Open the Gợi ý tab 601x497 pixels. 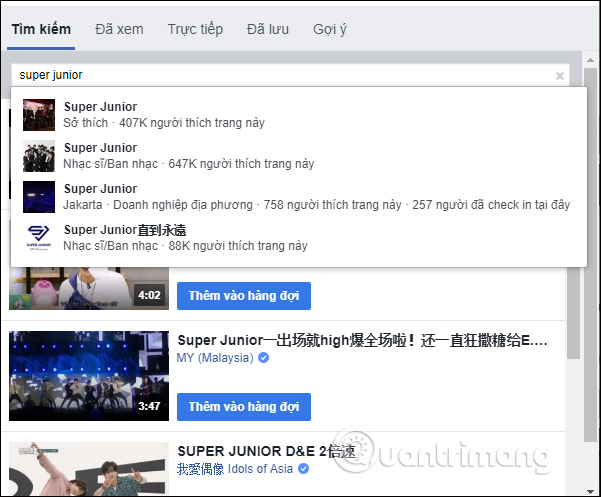(330, 29)
